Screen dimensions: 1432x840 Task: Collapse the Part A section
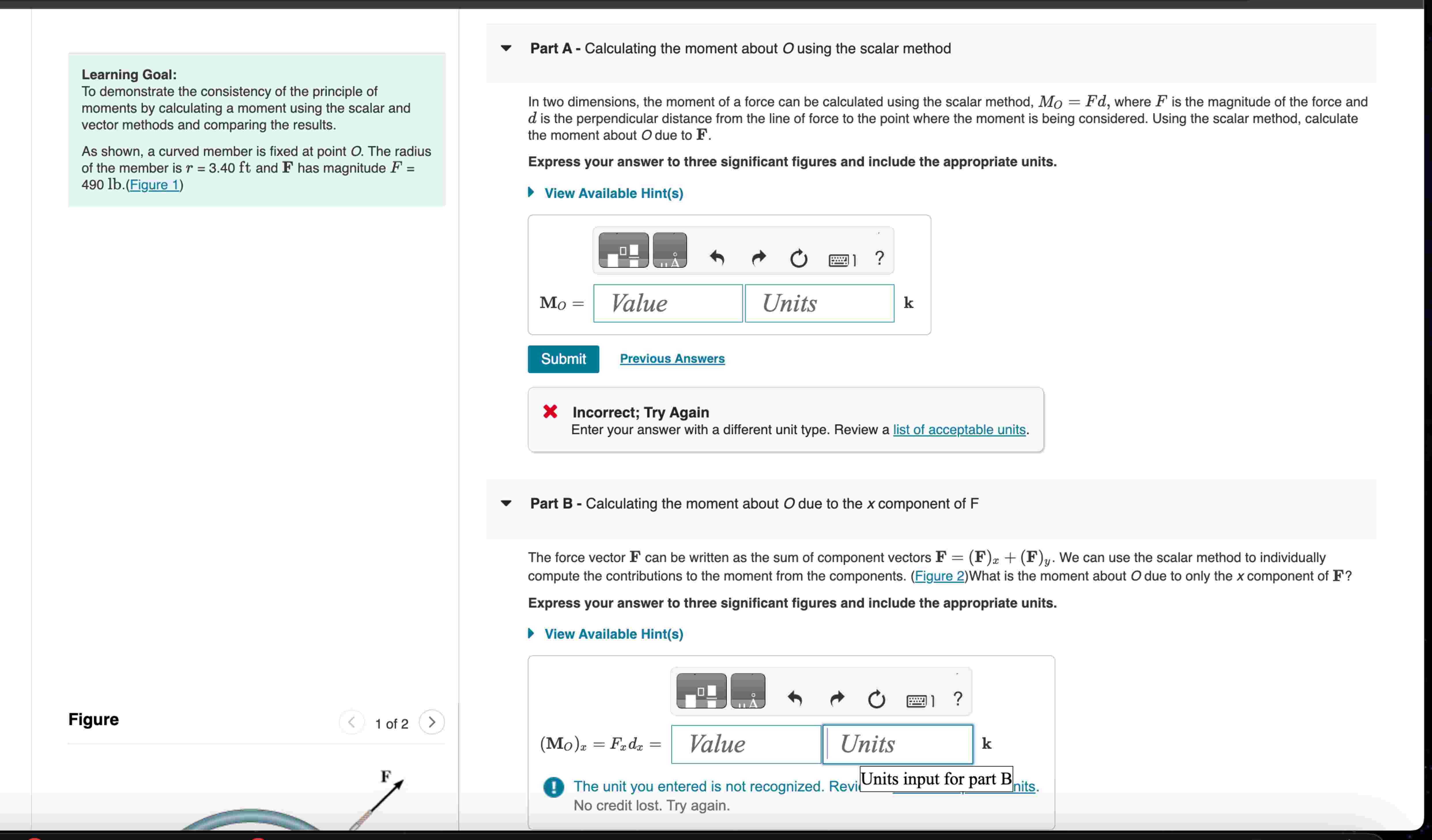[505, 48]
